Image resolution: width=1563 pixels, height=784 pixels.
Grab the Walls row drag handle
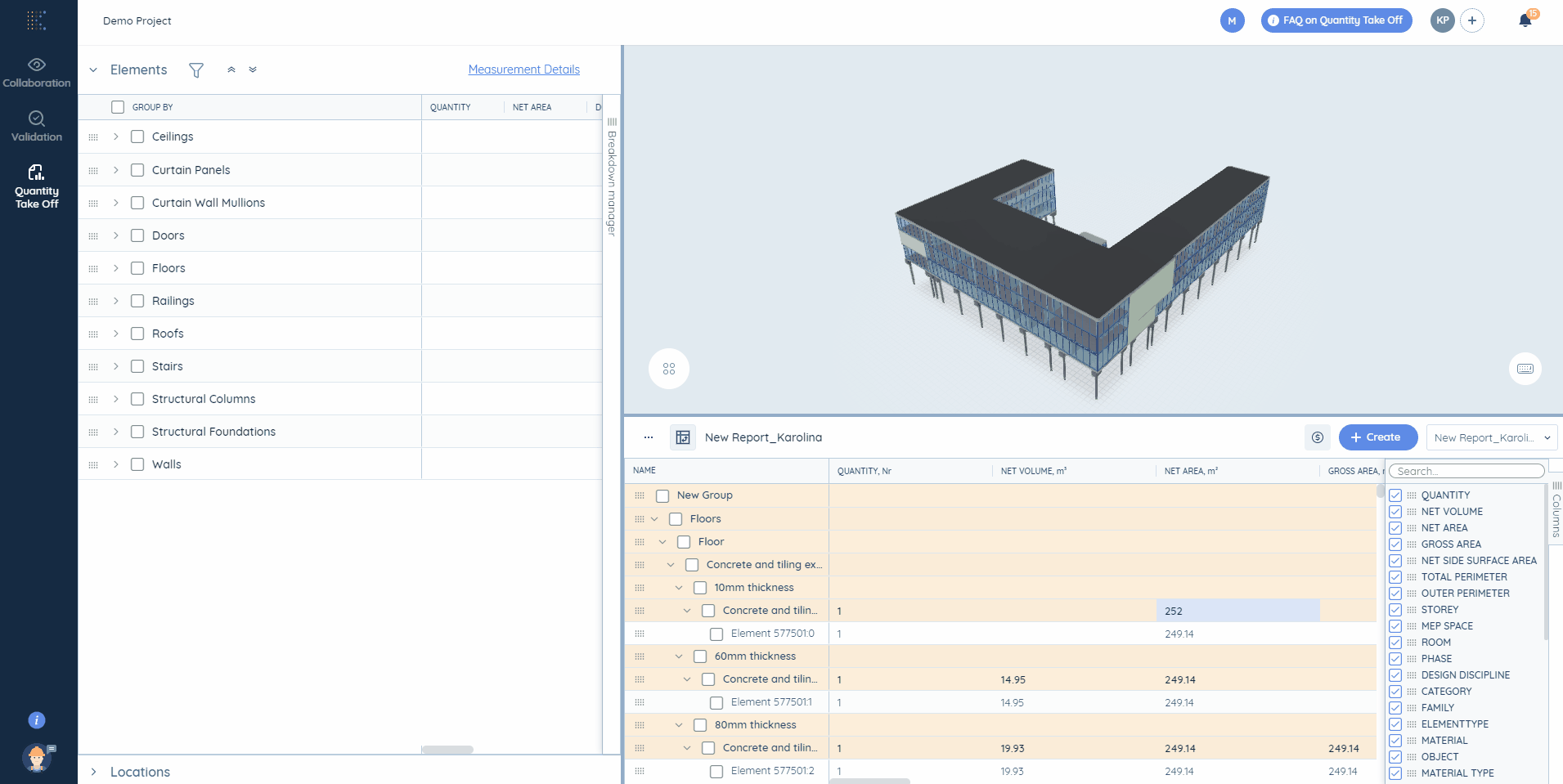pos(93,465)
